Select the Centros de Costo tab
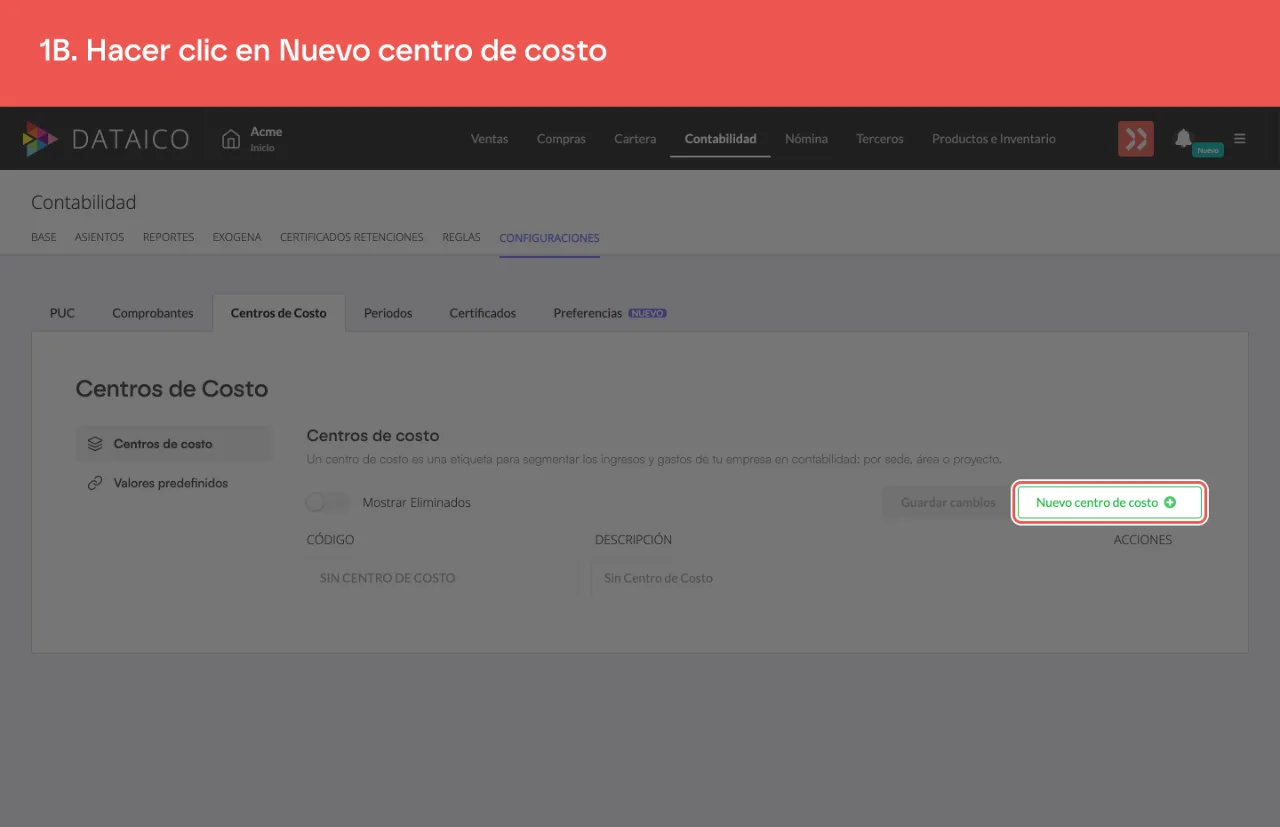This screenshot has height=827, width=1280. [x=278, y=313]
